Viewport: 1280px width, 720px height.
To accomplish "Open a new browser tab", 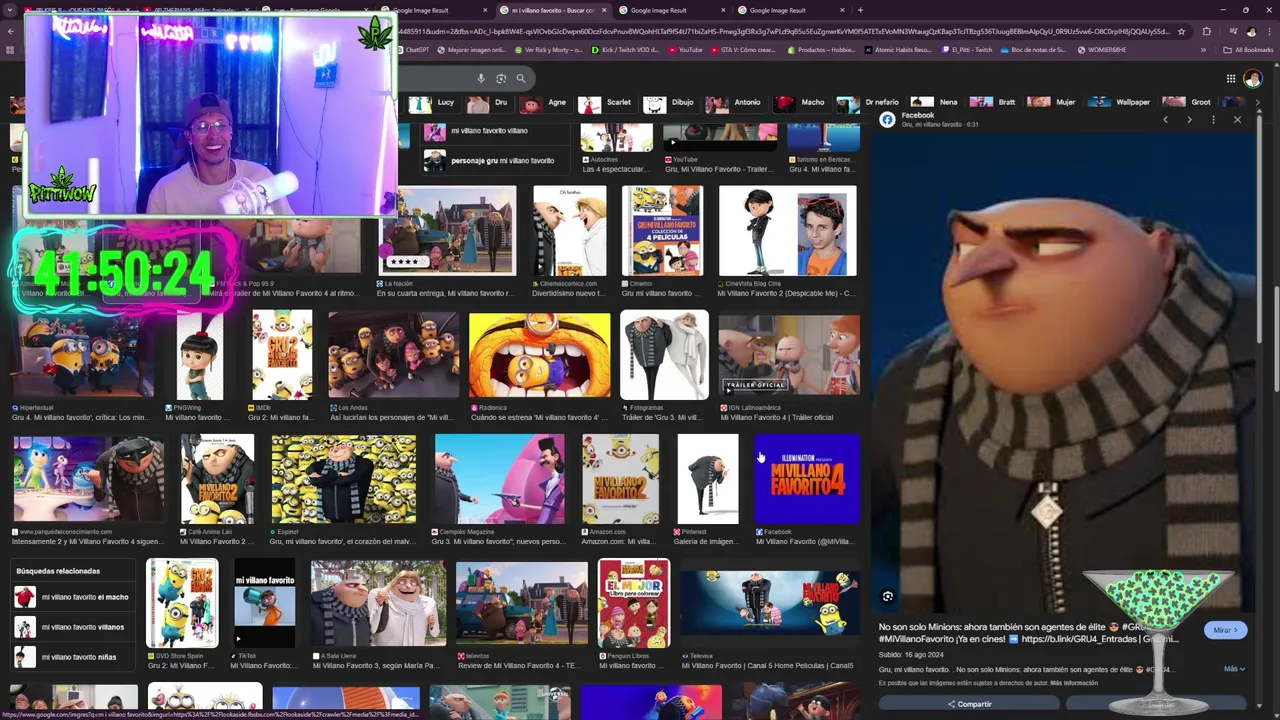I will tap(860, 10).
